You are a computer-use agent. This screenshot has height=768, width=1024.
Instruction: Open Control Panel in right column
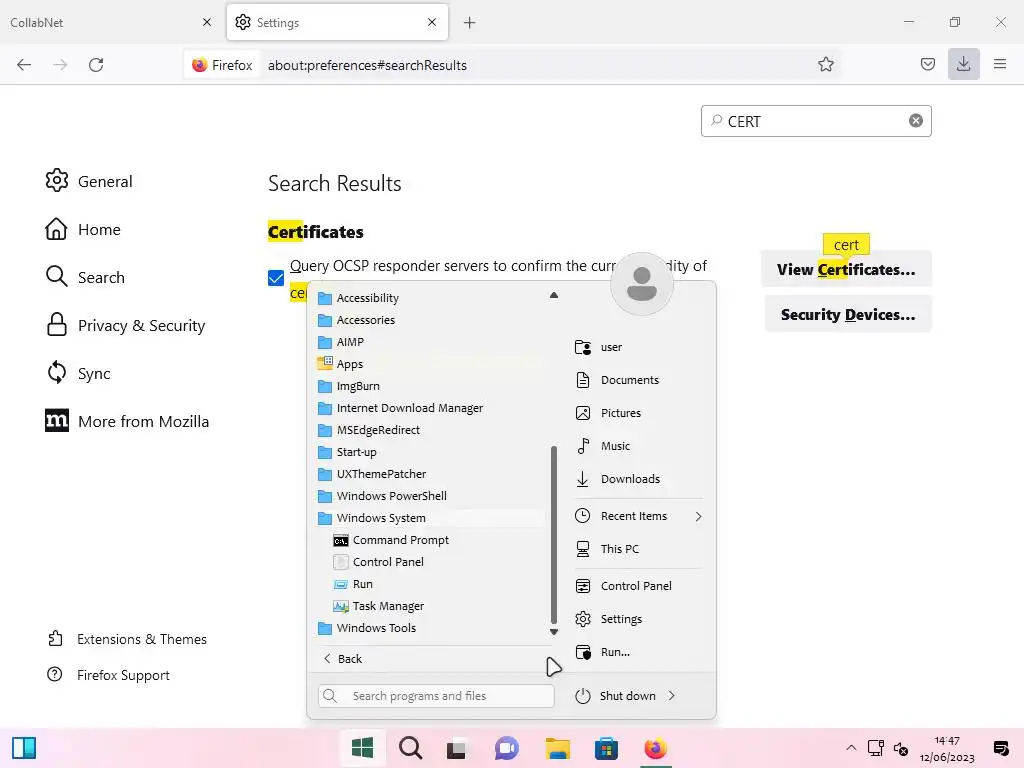pyautogui.click(x=638, y=586)
